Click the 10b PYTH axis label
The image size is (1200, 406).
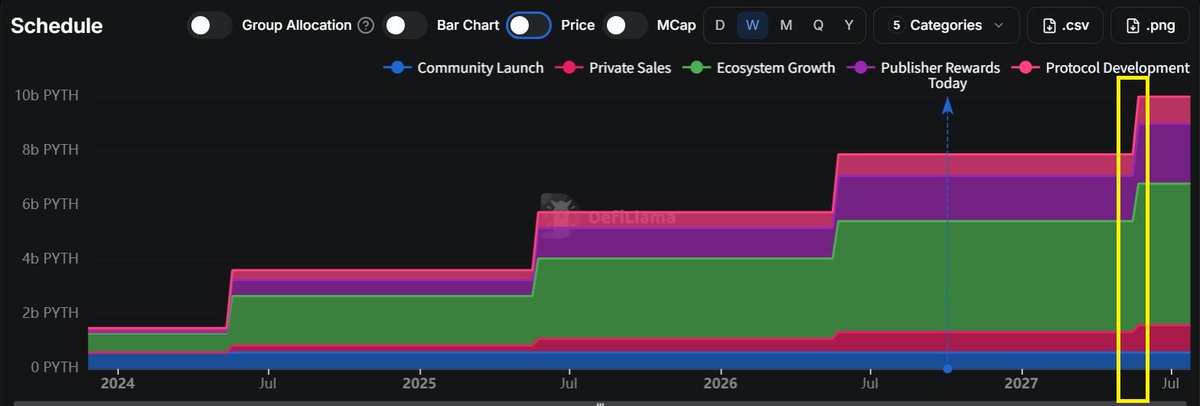[46, 96]
